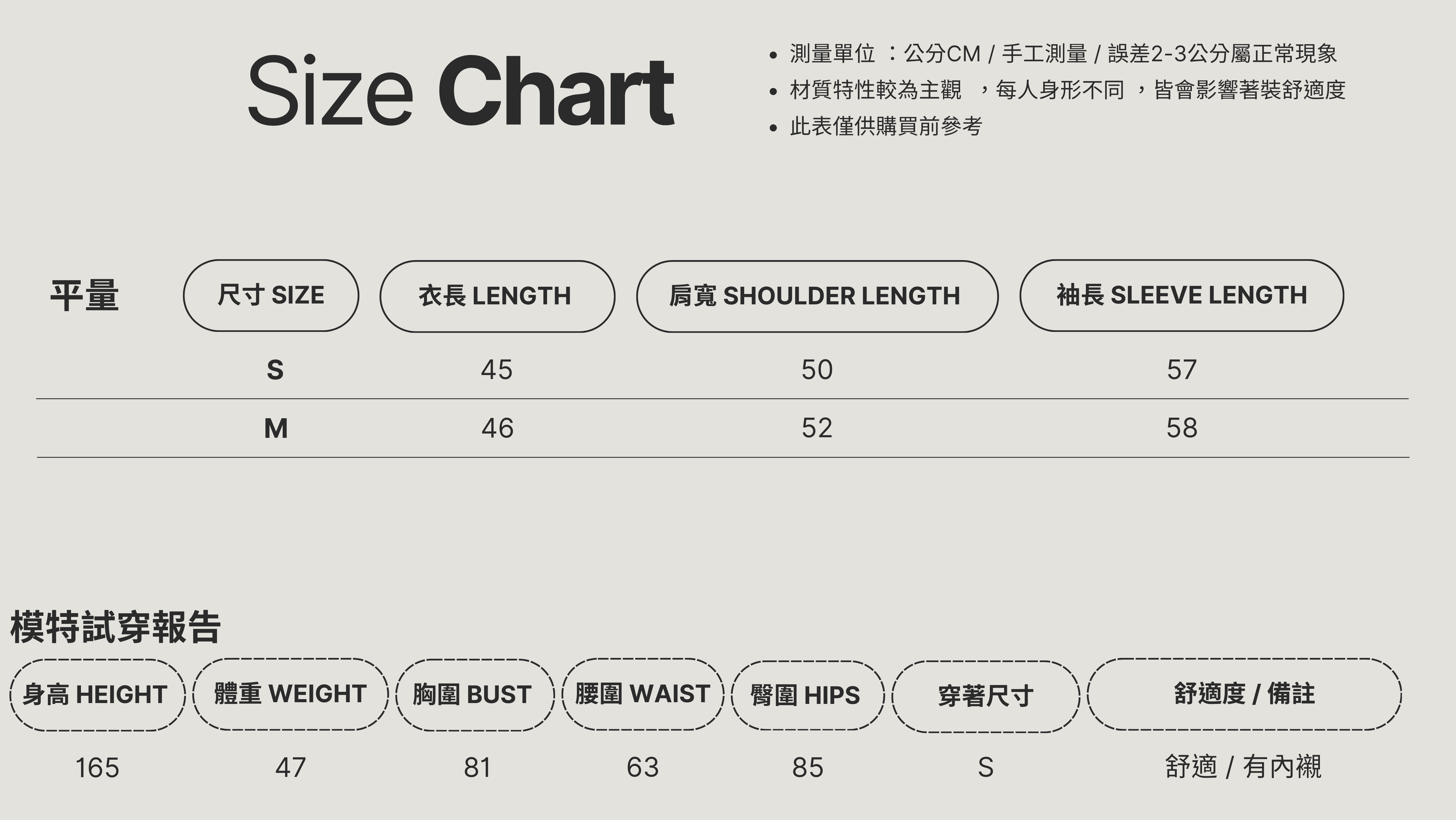Select the size S length value 45

(x=497, y=370)
